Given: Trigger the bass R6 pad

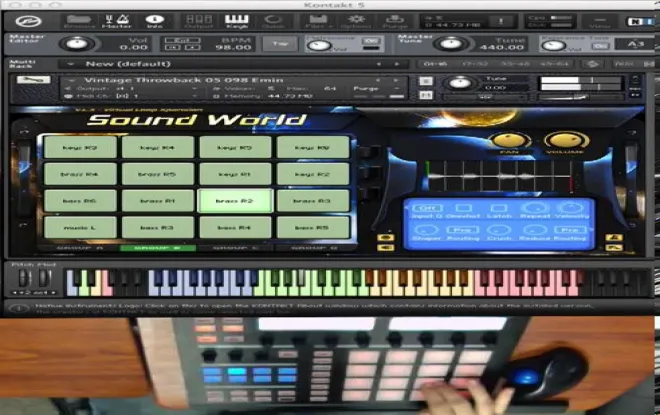Looking at the screenshot, I should [80, 201].
